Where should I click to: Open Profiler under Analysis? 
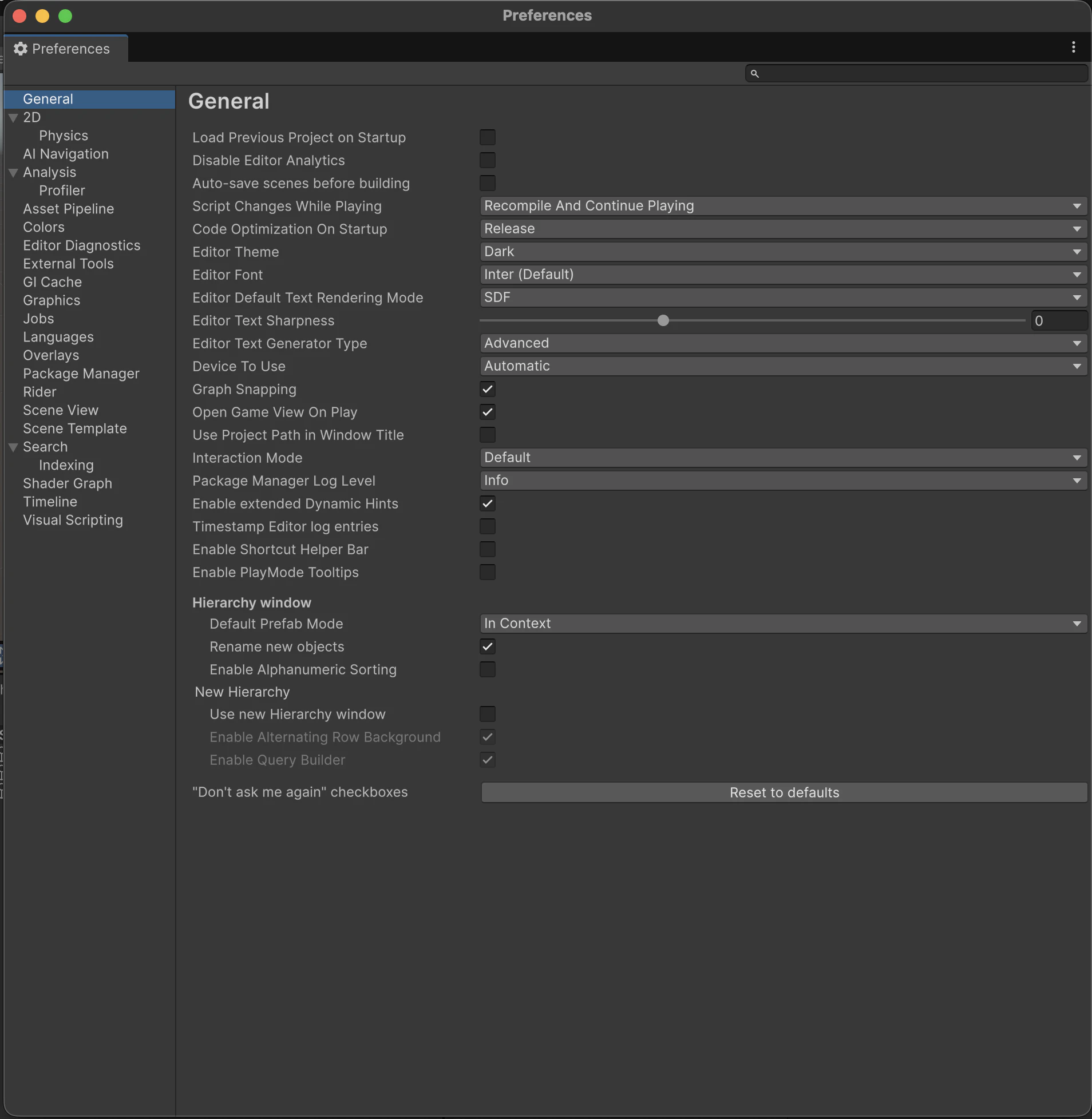coord(62,191)
